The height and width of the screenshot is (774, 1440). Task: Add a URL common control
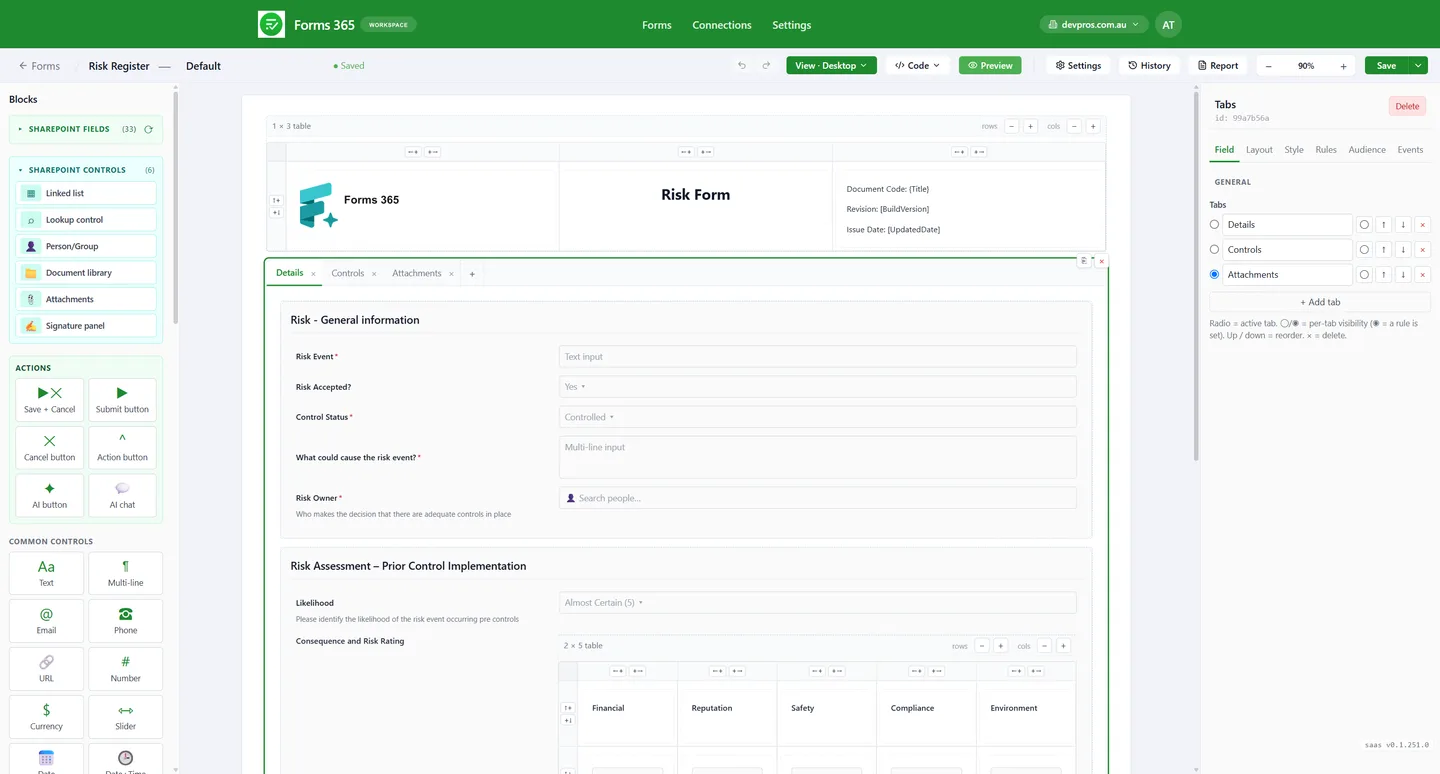coord(46,669)
